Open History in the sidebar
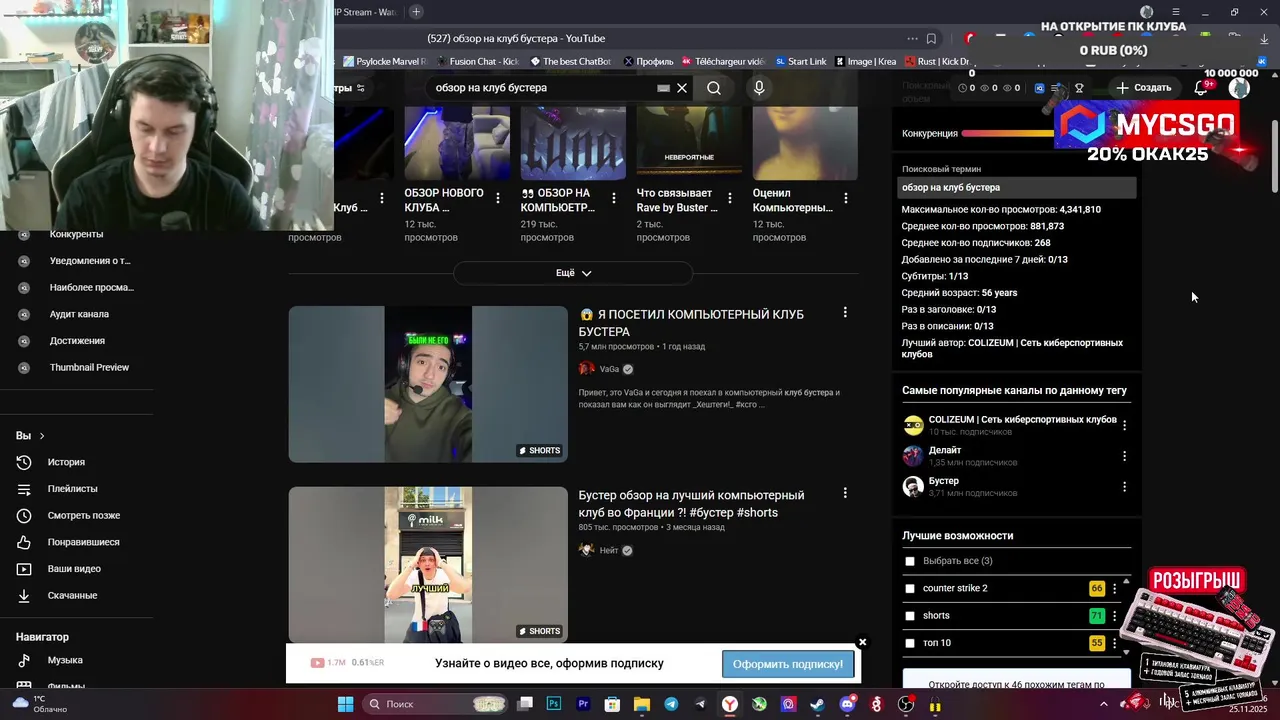Image resolution: width=1280 pixels, height=720 pixels. click(66, 462)
